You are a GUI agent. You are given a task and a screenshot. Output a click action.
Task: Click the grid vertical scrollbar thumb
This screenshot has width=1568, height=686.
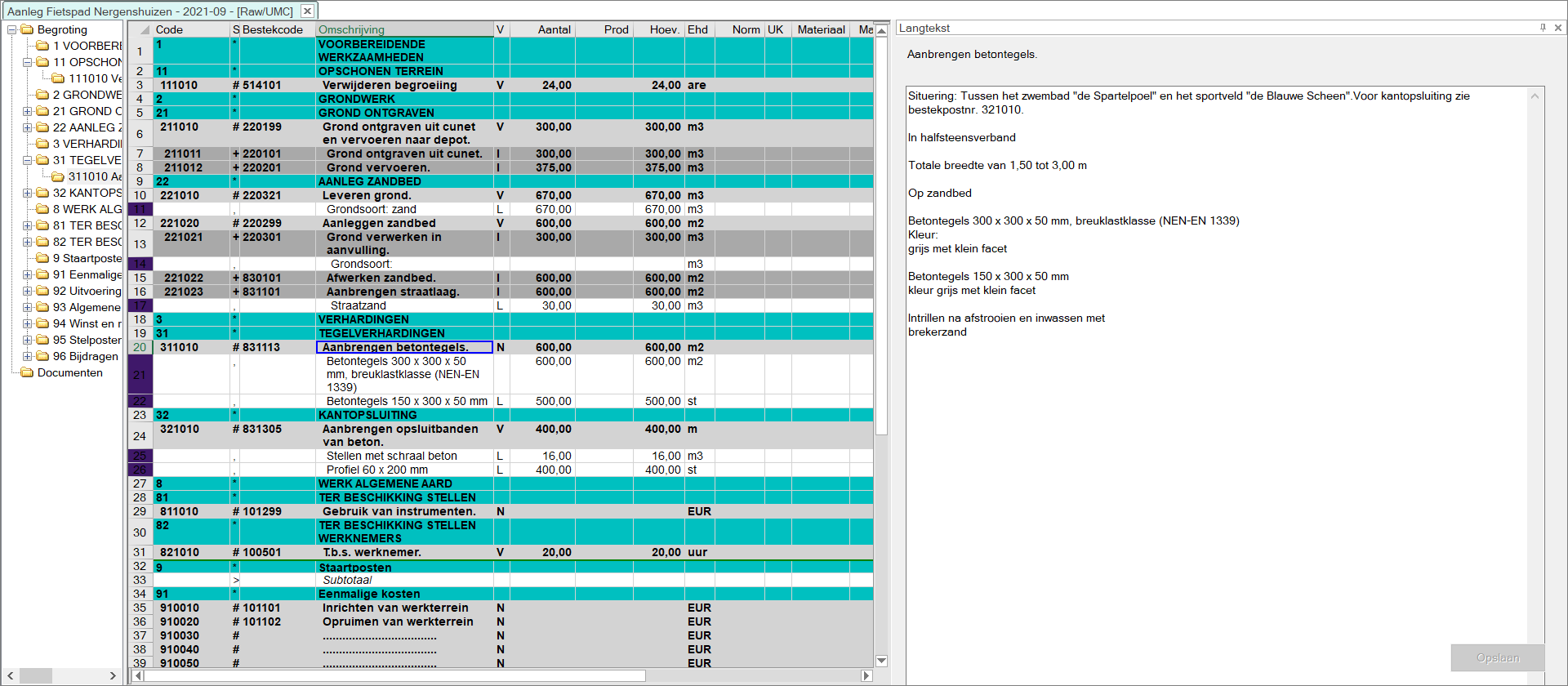(882, 235)
